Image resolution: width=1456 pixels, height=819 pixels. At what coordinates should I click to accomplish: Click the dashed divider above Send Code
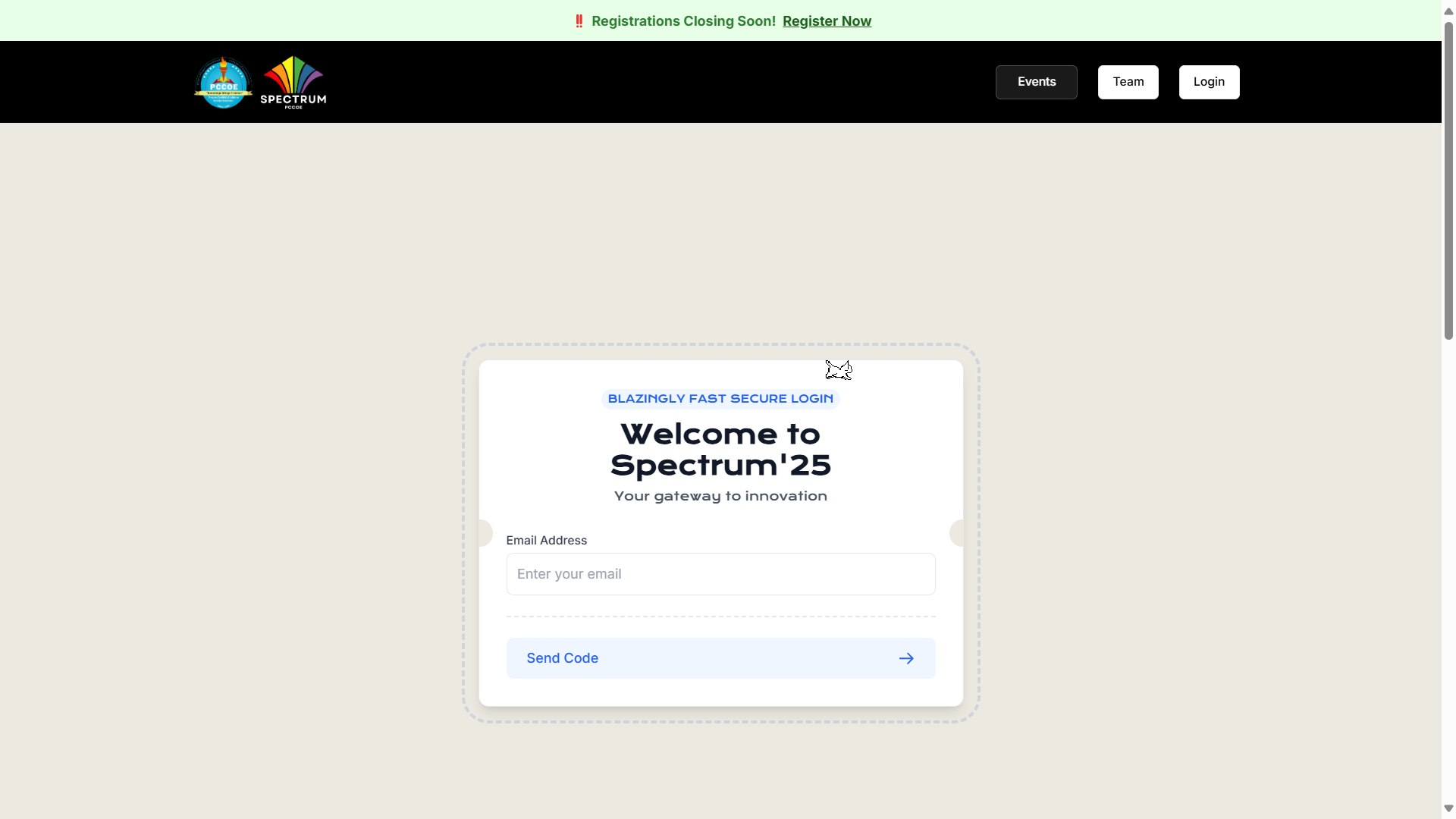tap(720, 616)
